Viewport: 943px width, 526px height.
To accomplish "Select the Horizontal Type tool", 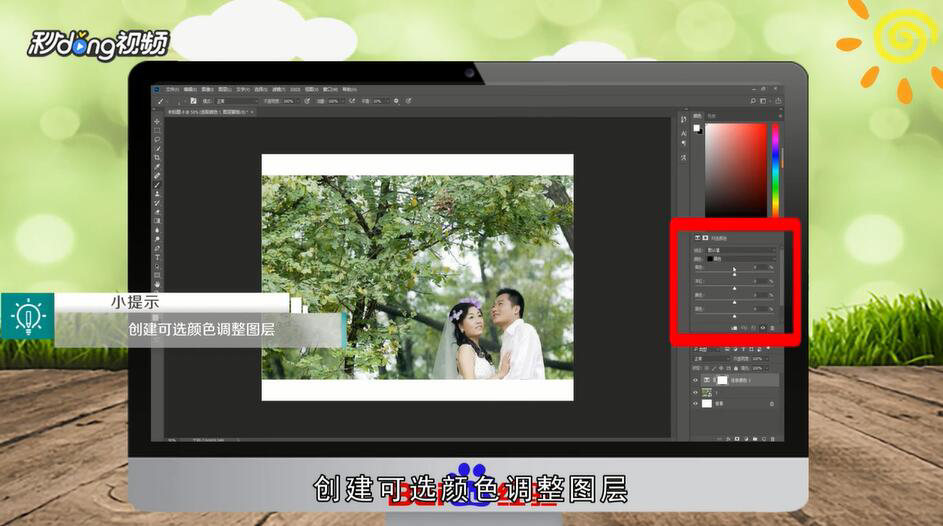I will click(x=157, y=257).
